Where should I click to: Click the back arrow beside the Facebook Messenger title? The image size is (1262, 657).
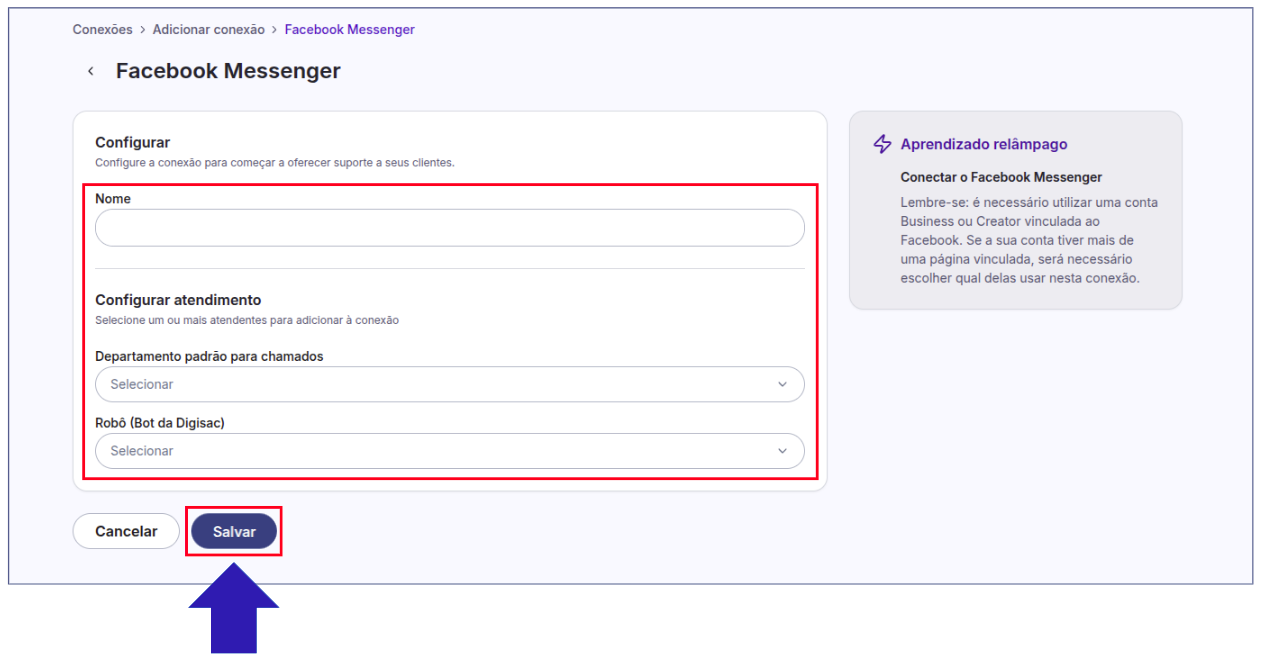coord(91,72)
